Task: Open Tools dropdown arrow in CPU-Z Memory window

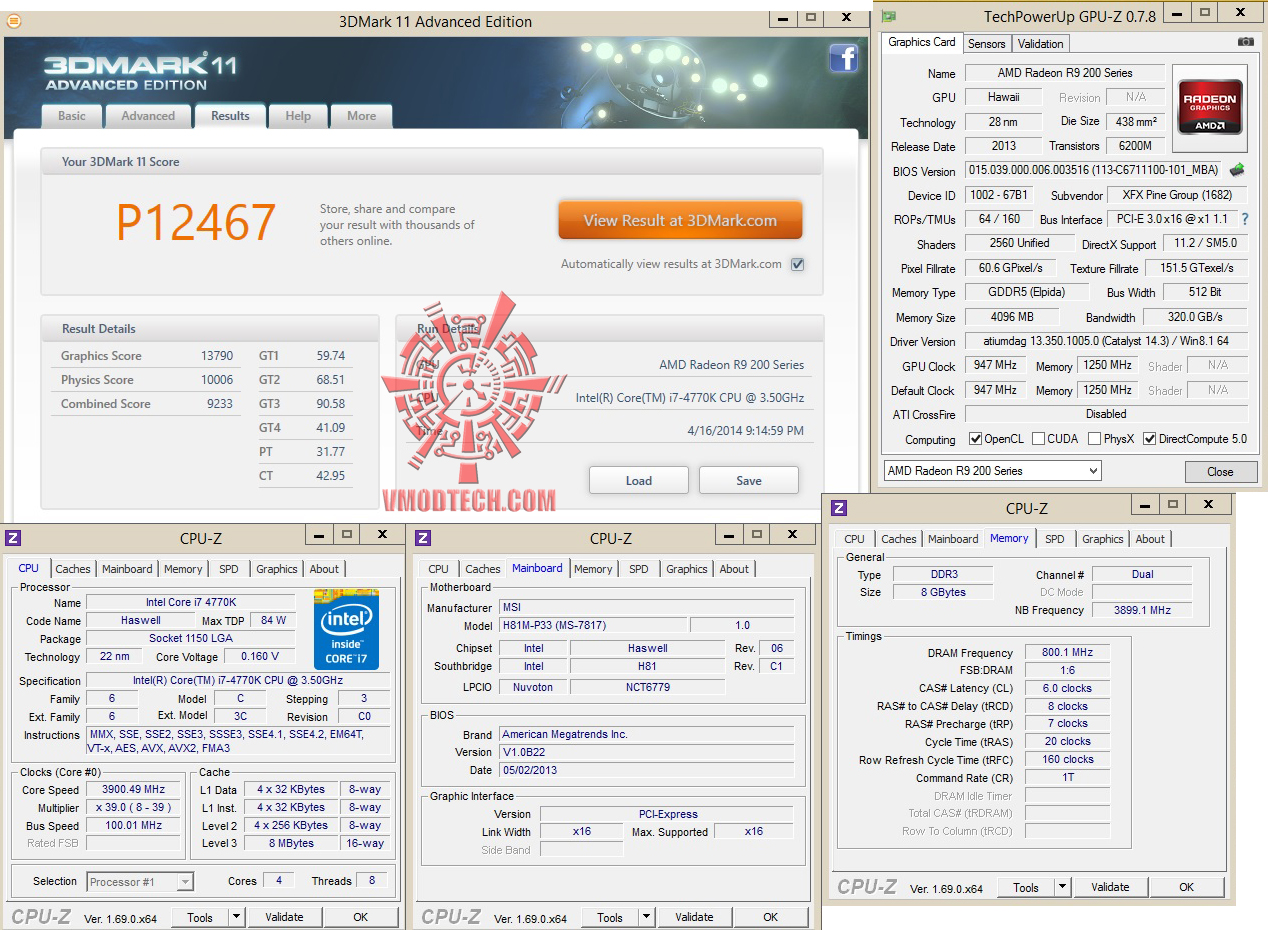Action: point(1062,887)
